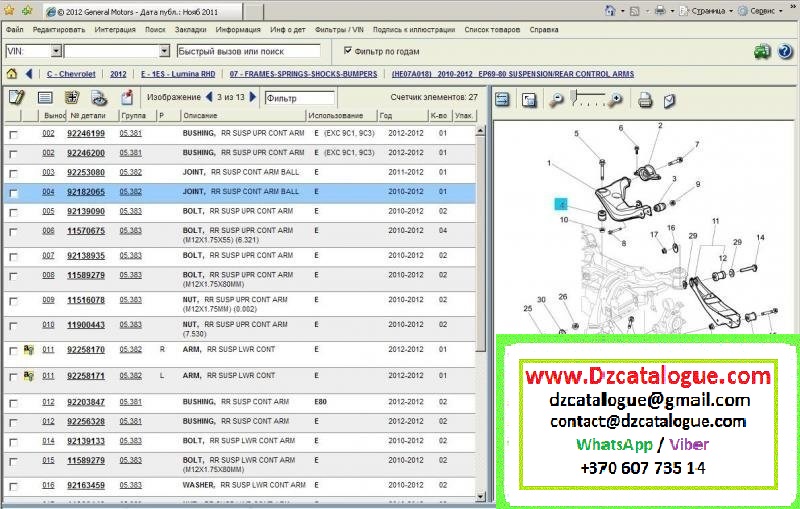800x509 pixels.
Task: Click the browser favorites star icon
Action: coord(9,10)
